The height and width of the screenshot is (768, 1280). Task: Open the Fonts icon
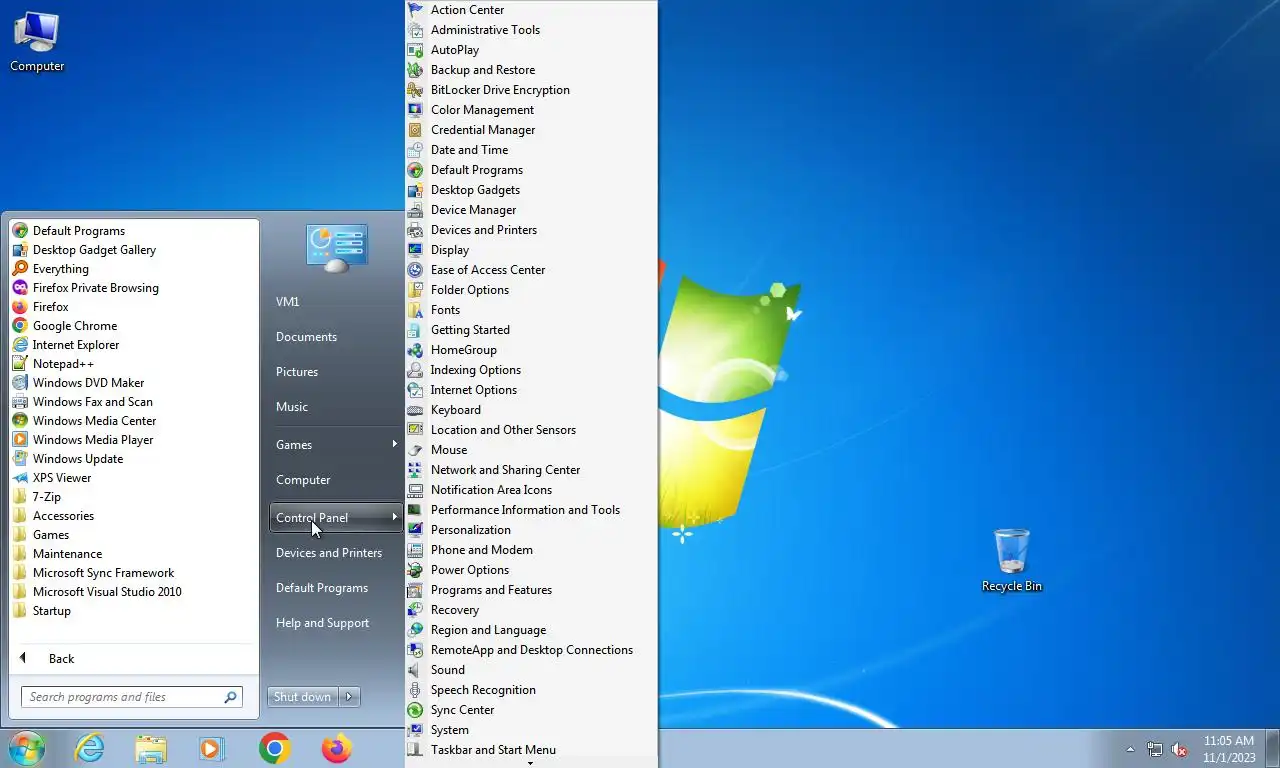(x=415, y=310)
